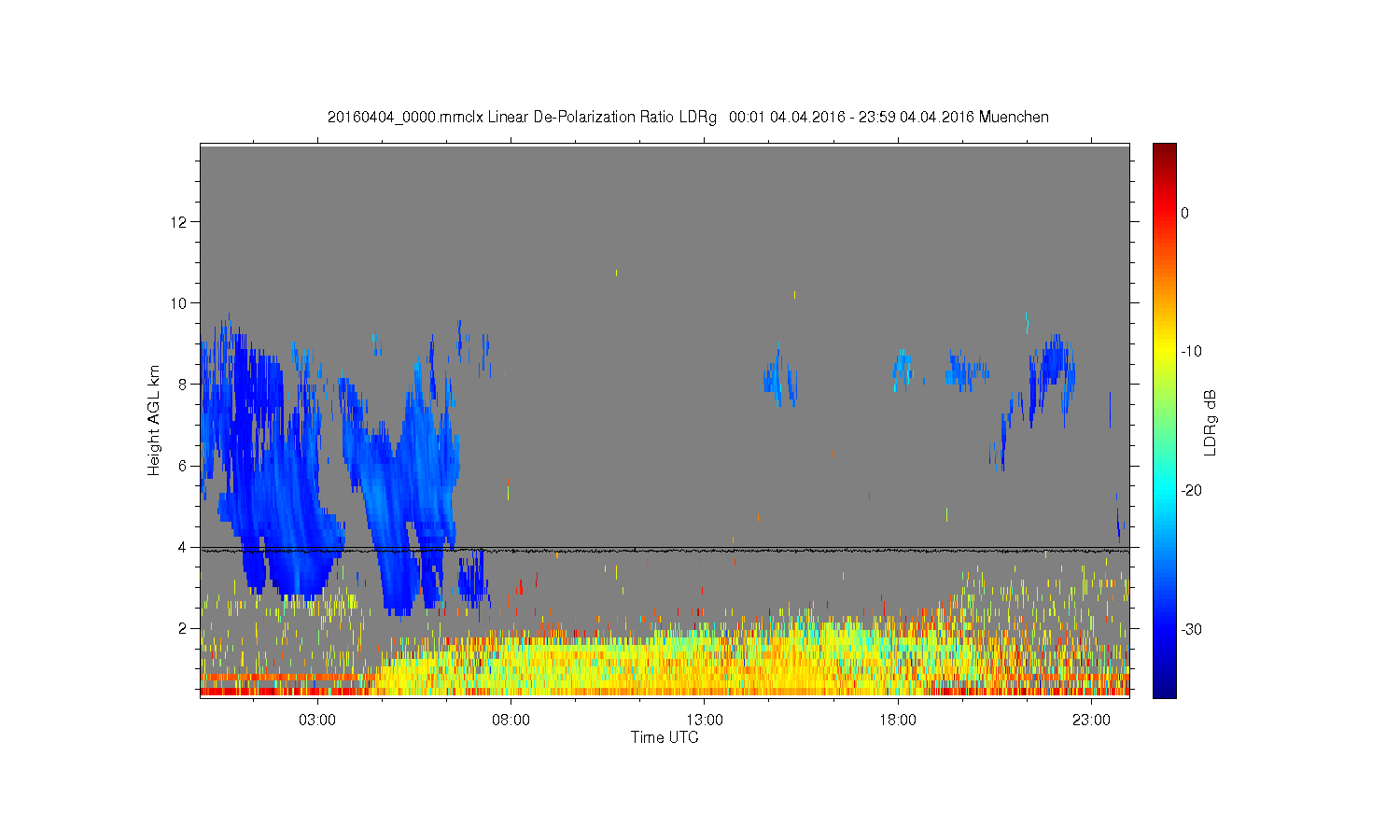Click the 'LDRg dB' colorbar label
Viewport: 1400px width, 840px height.
pos(1211,422)
